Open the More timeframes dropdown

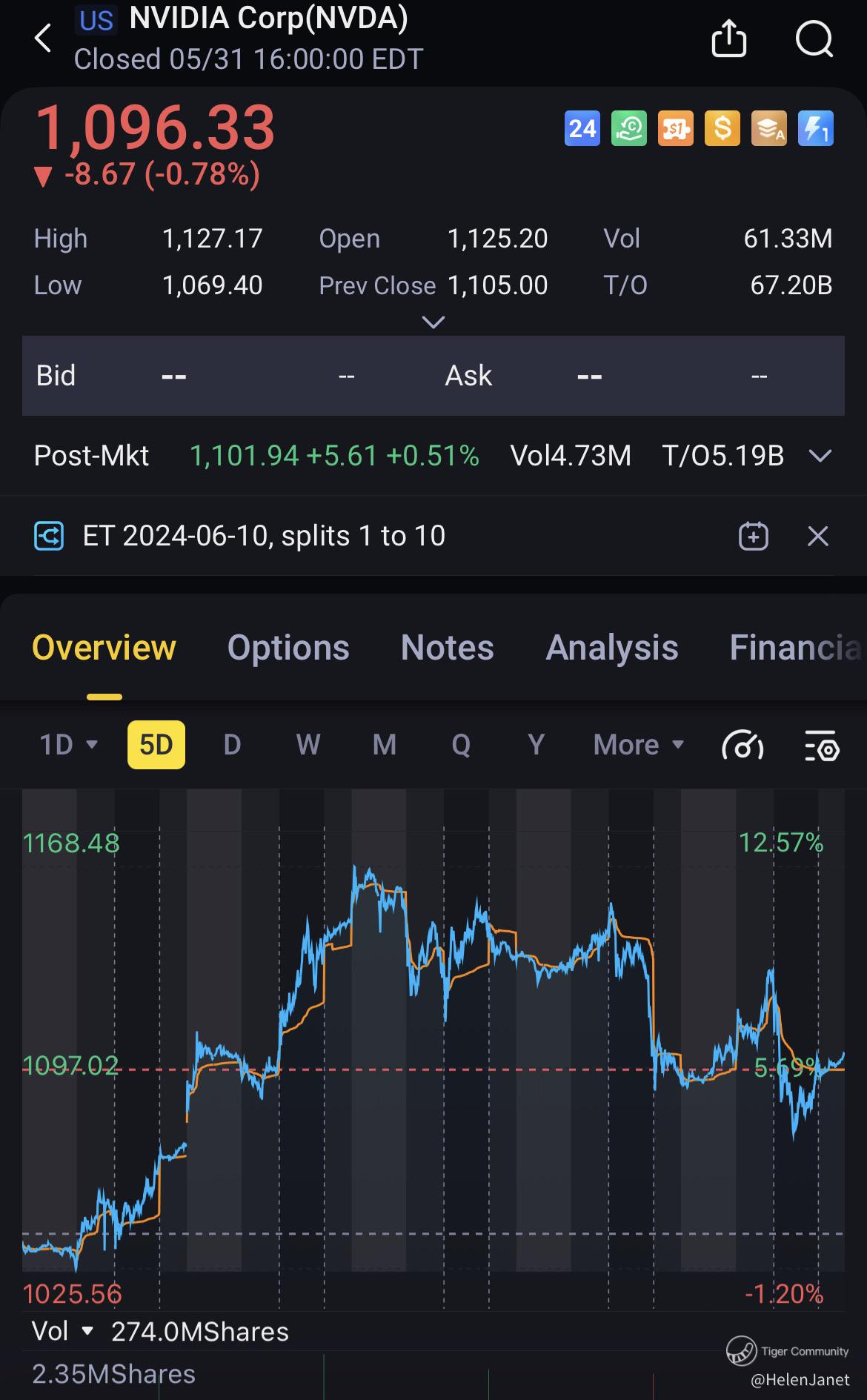click(637, 745)
